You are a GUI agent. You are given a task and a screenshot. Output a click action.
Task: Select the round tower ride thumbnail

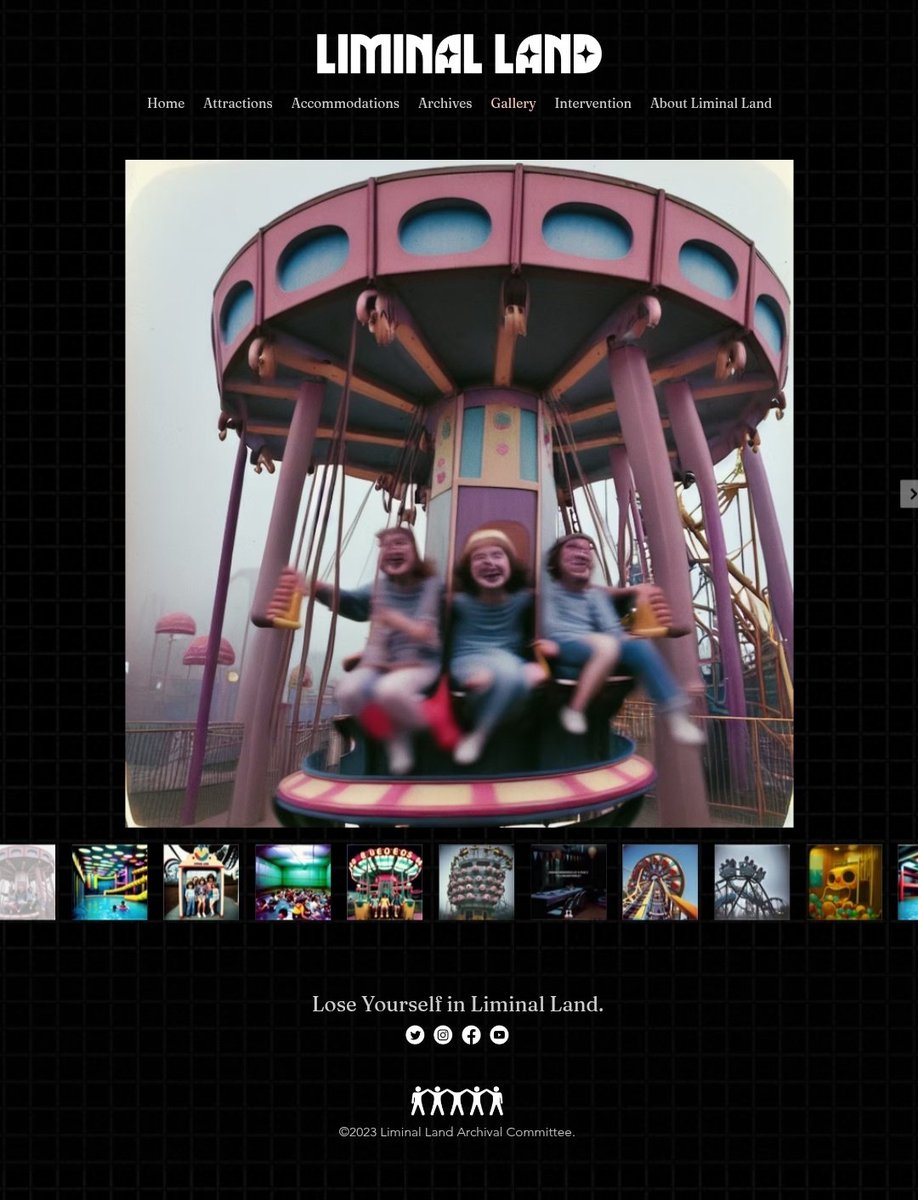[476, 882]
